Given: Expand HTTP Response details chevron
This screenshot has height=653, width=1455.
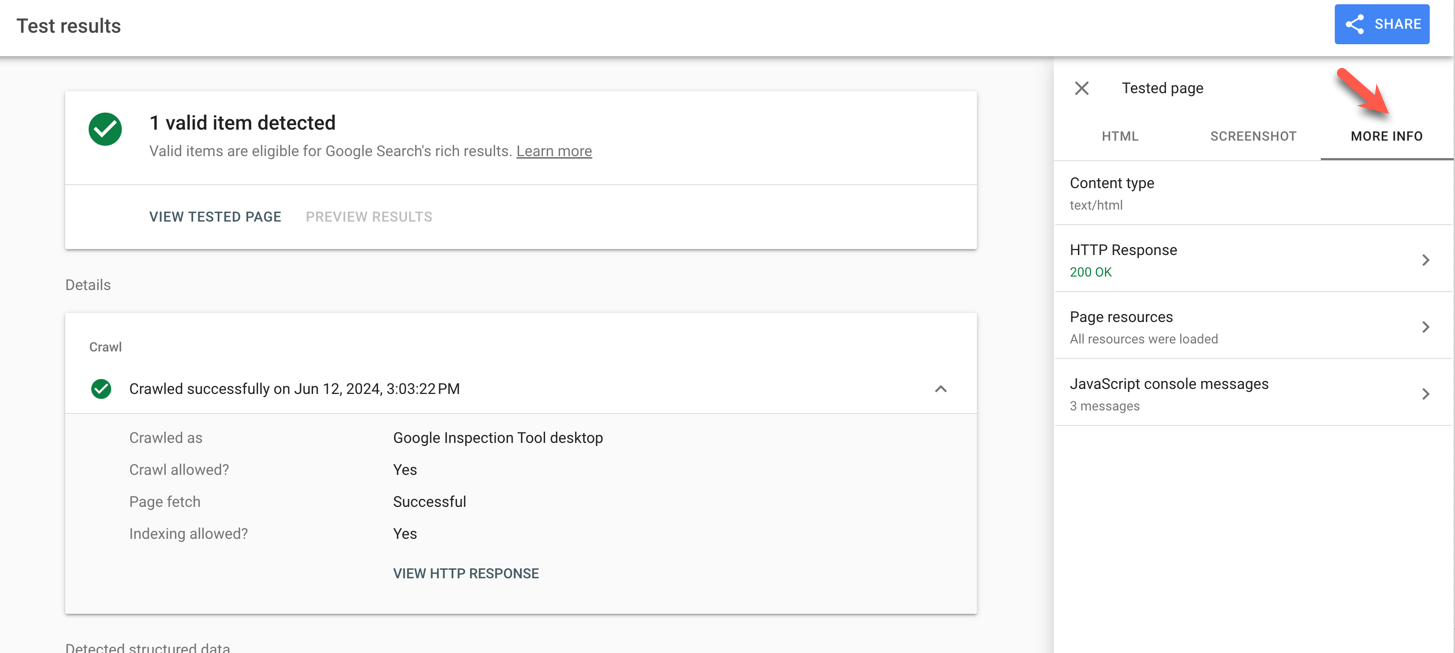Looking at the screenshot, I should pyautogui.click(x=1426, y=260).
